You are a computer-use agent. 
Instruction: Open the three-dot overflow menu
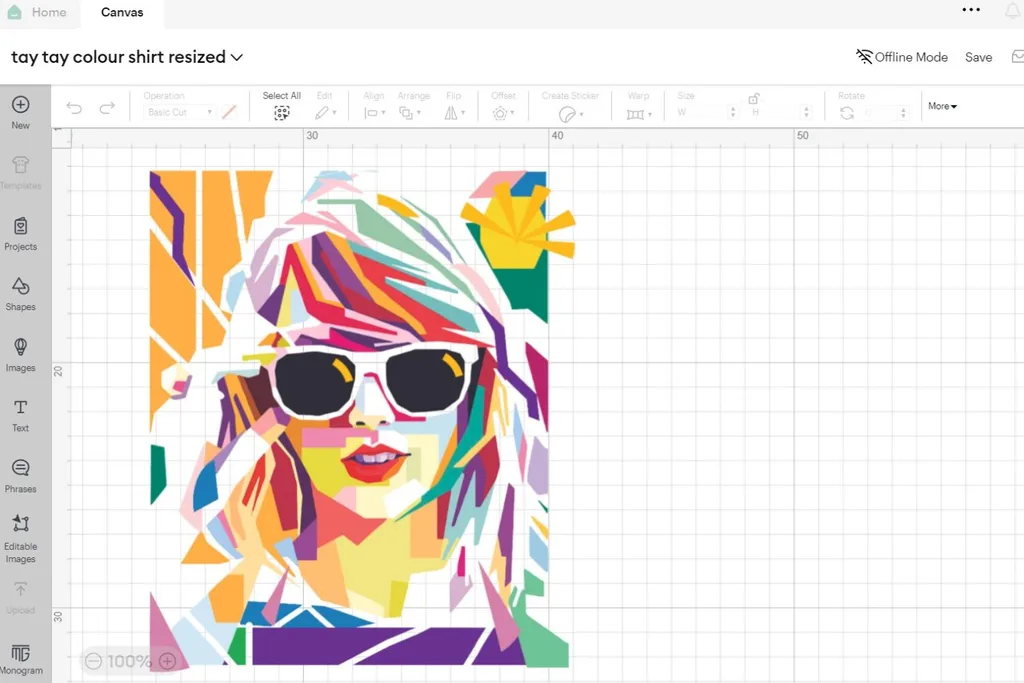tap(971, 10)
